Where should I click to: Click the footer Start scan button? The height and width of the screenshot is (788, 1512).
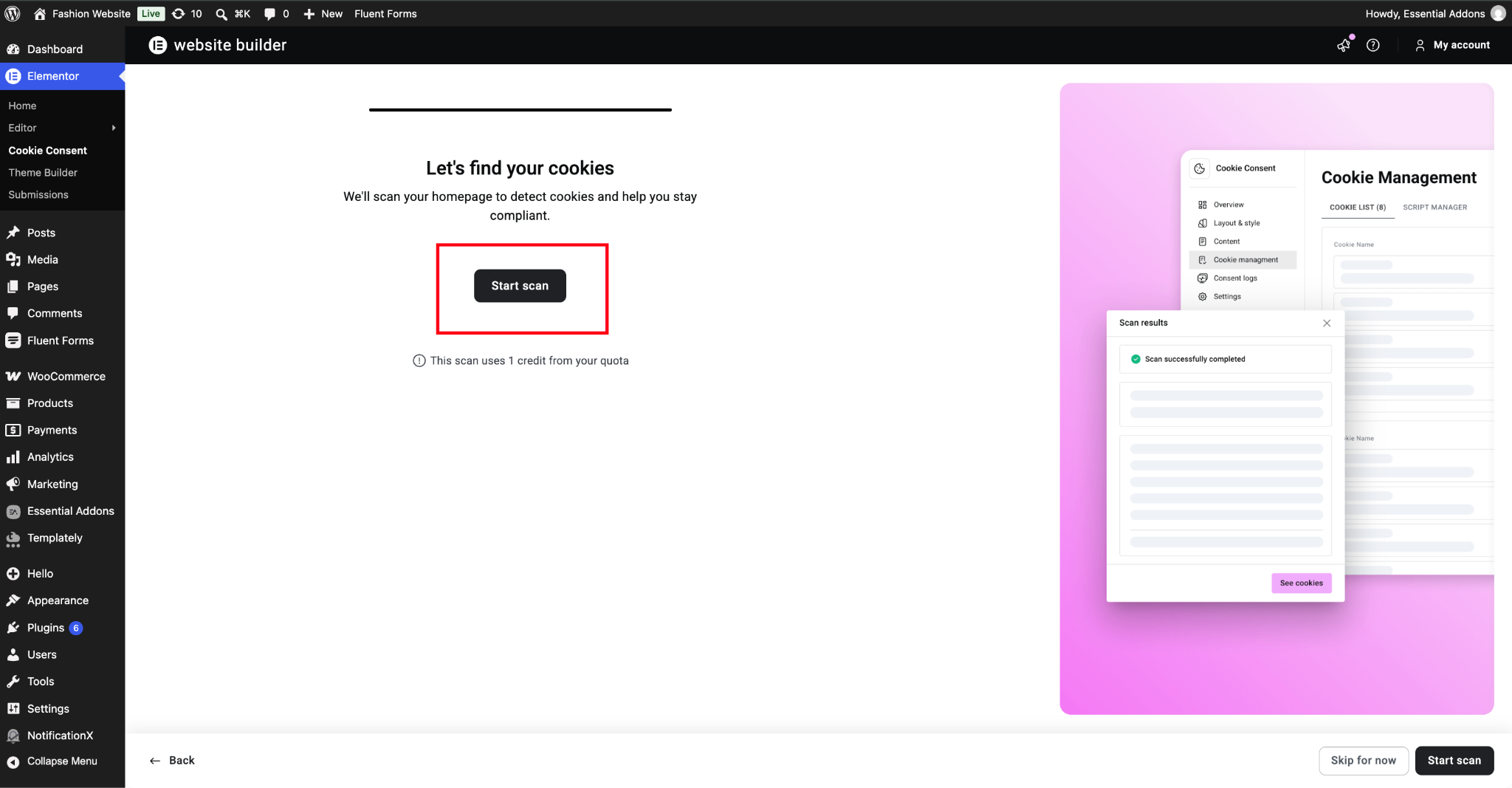coord(1454,761)
